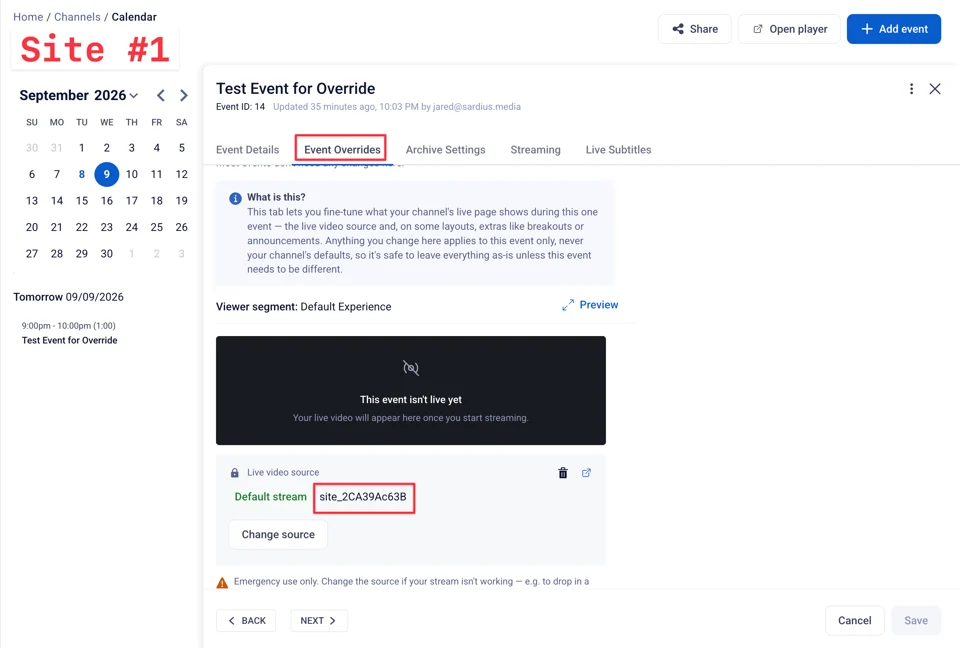Go to previous month in calendar

point(160,96)
